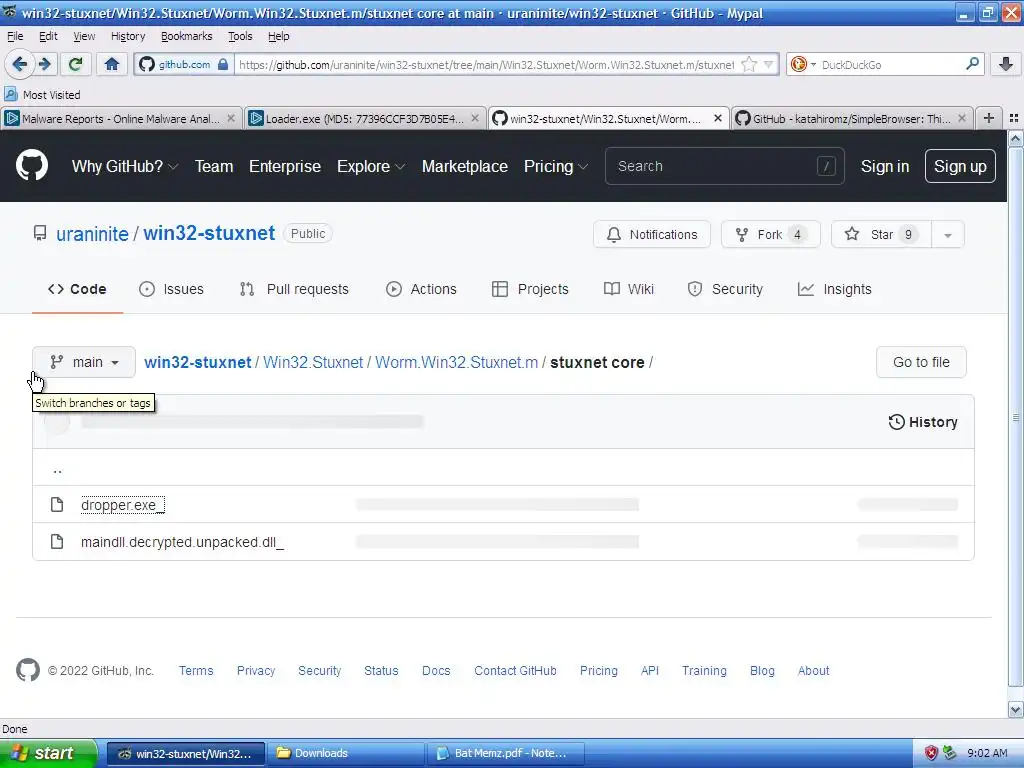
Task: Open the list all tabs grid icon
Action: click(x=1014, y=118)
